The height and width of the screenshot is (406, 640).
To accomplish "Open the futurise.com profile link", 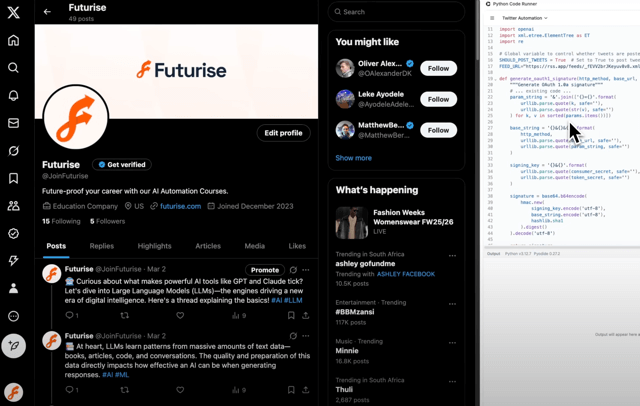I will click(180, 206).
